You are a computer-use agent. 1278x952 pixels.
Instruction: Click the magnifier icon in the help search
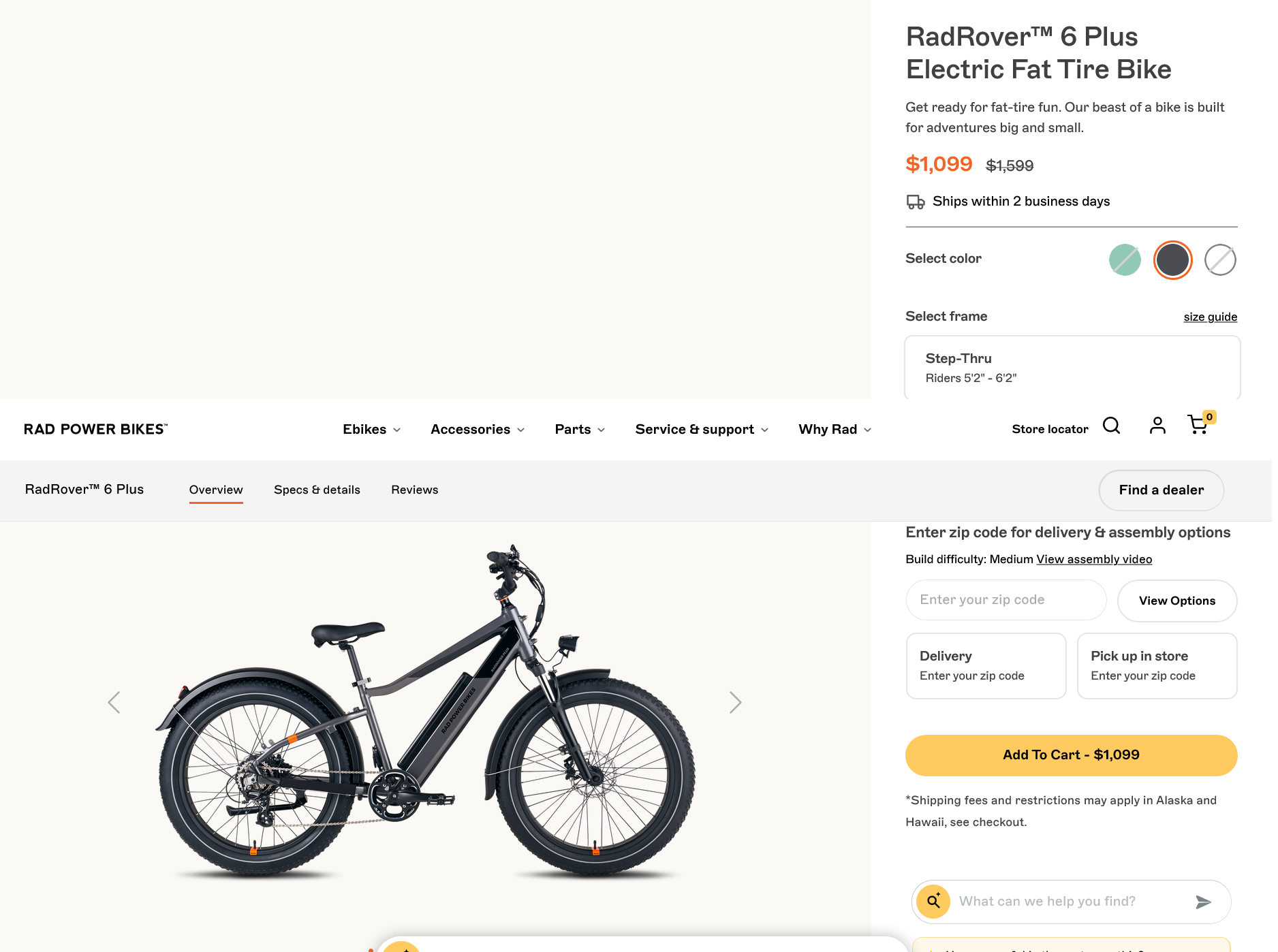pyautogui.click(x=933, y=901)
